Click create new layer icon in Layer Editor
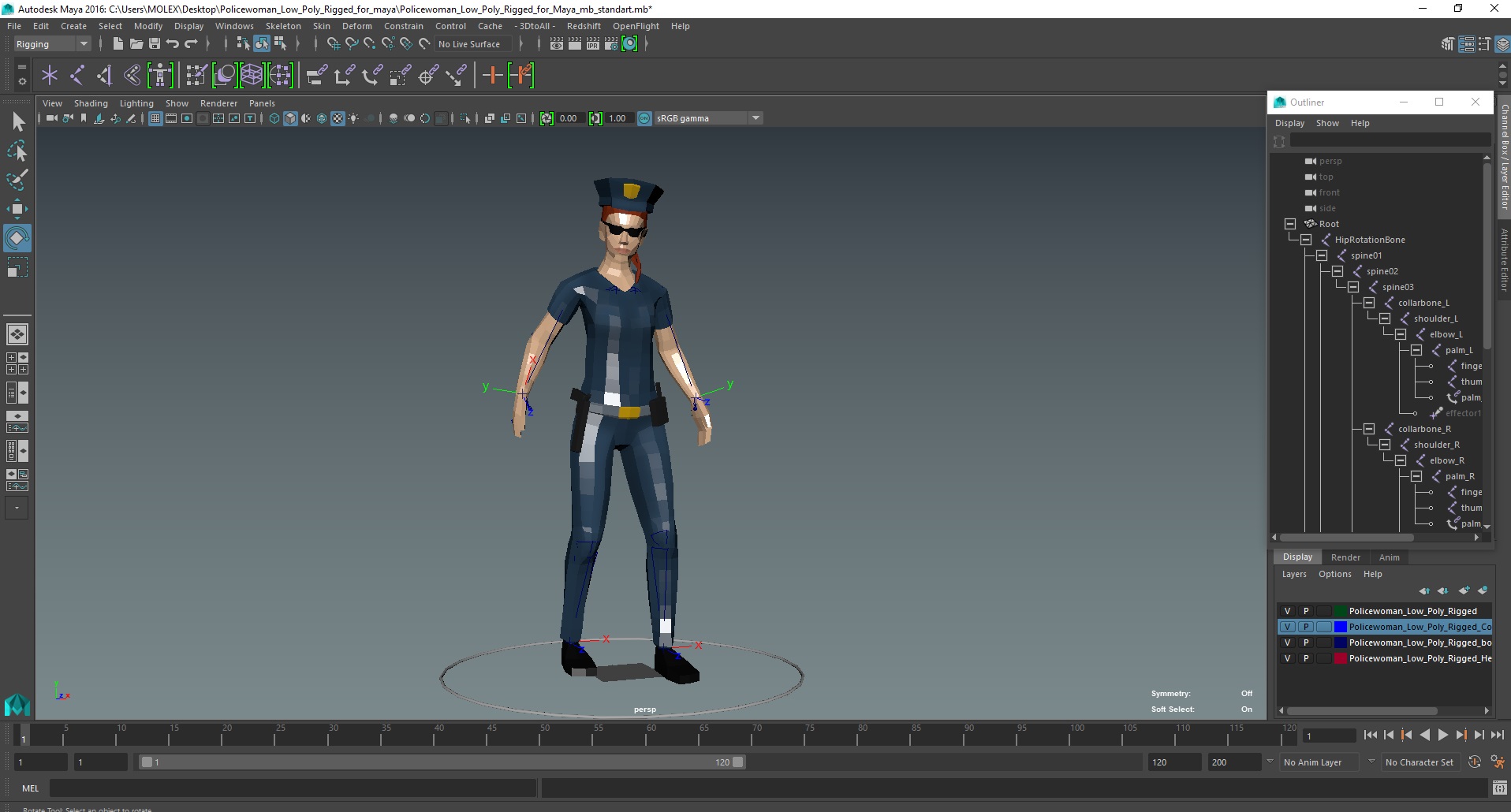The width and height of the screenshot is (1511, 812). (x=1464, y=590)
